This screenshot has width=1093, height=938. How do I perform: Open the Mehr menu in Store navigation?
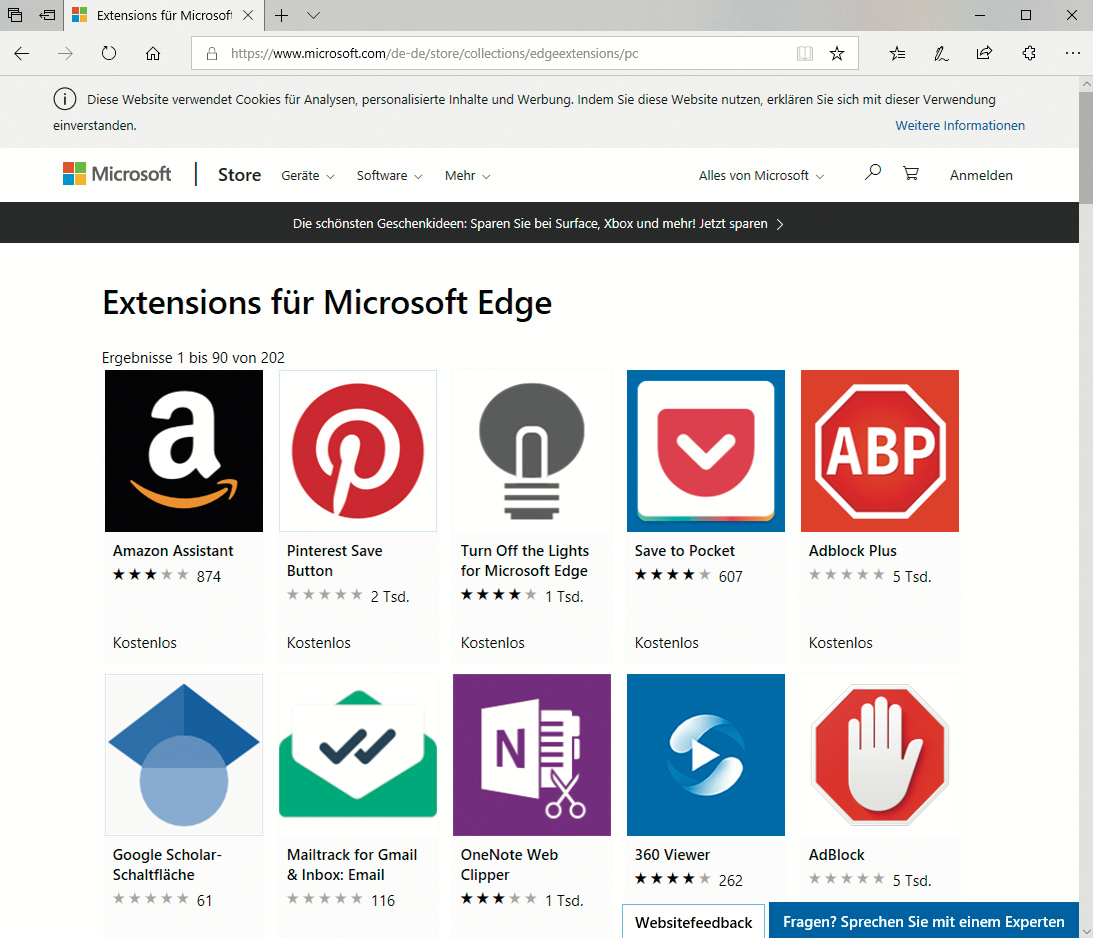467,176
